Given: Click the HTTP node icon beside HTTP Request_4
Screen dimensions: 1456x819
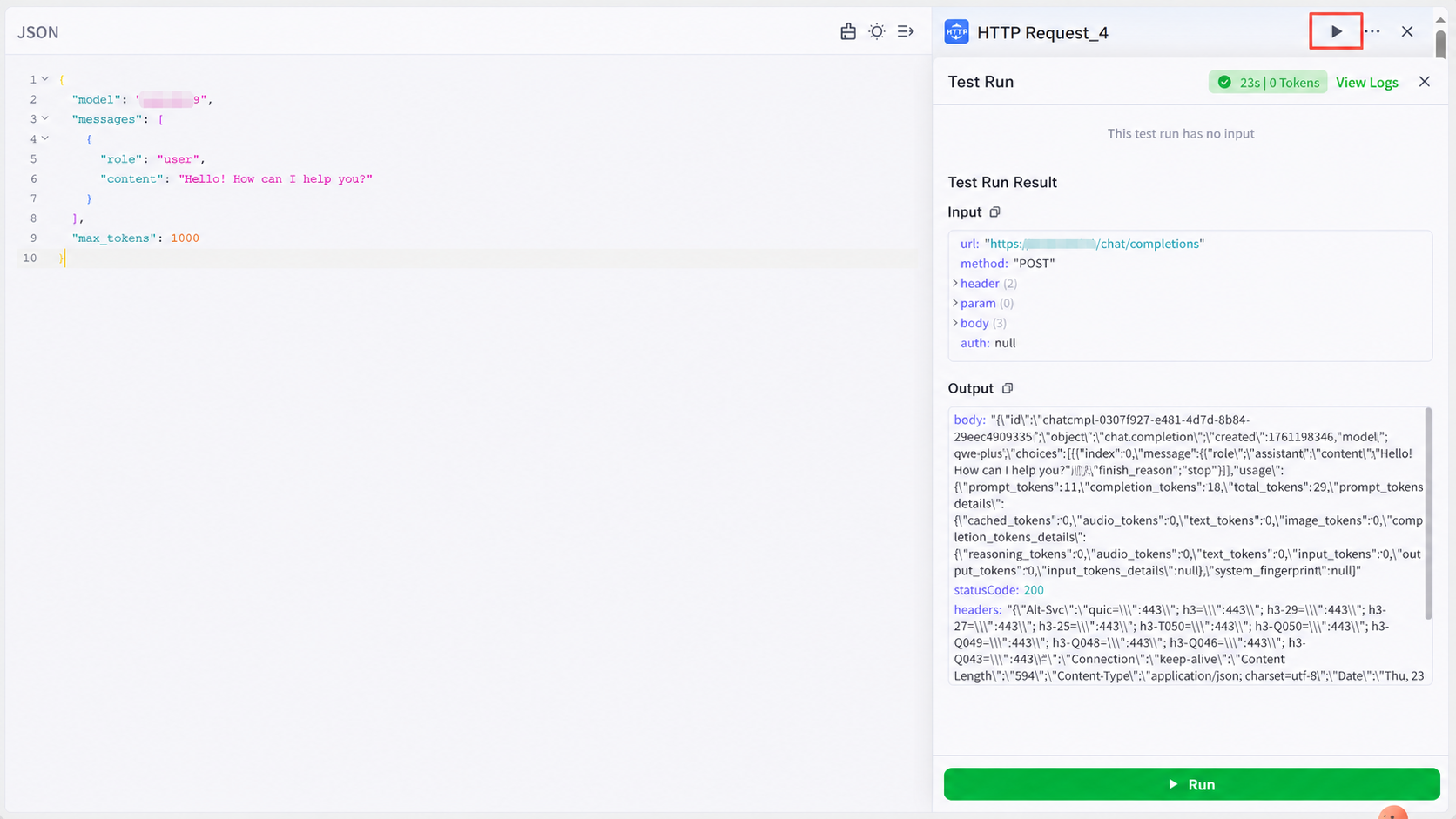Looking at the screenshot, I should pyautogui.click(x=956, y=32).
